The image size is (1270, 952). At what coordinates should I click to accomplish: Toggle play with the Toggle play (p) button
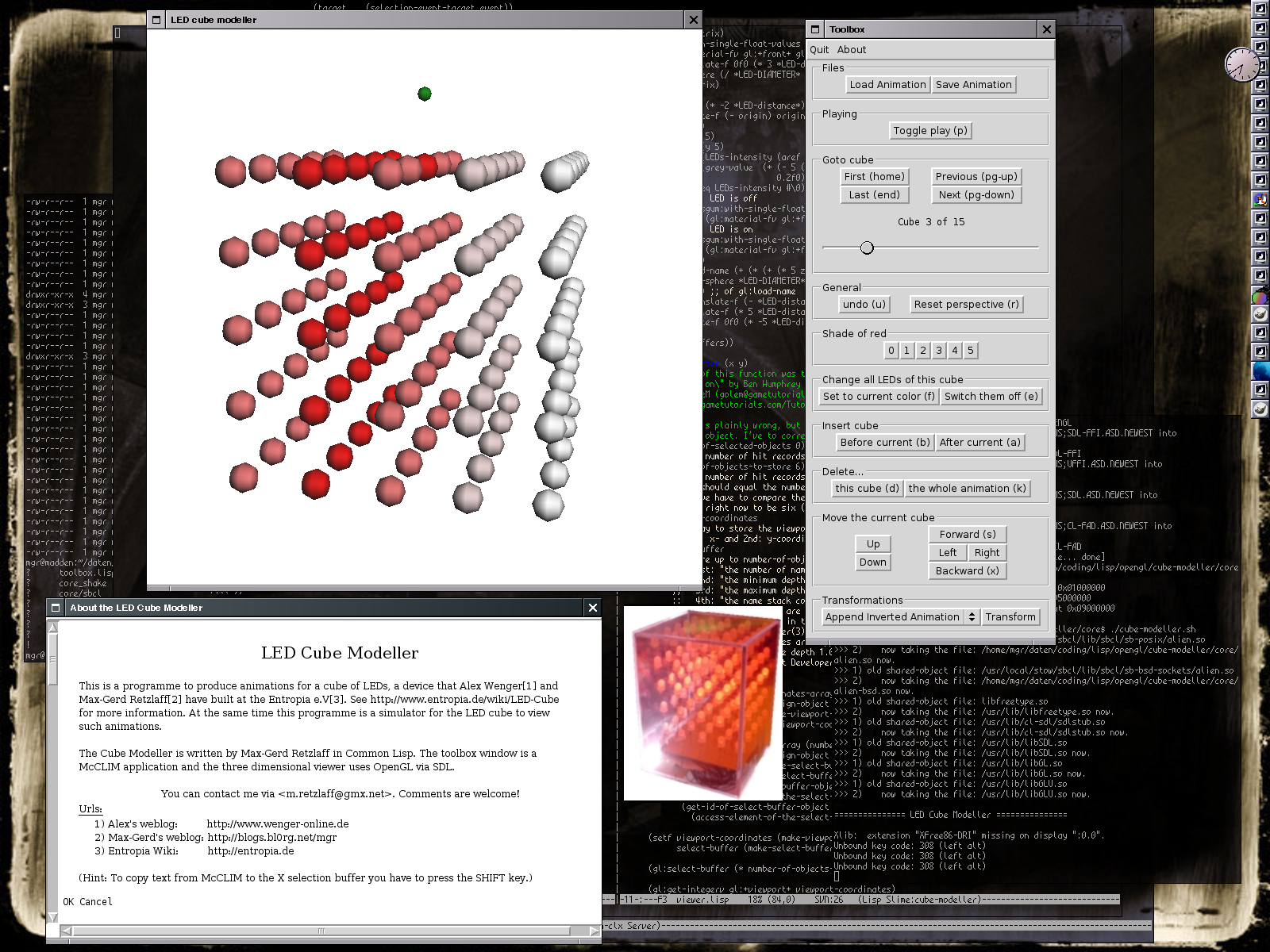click(x=930, y=131)
